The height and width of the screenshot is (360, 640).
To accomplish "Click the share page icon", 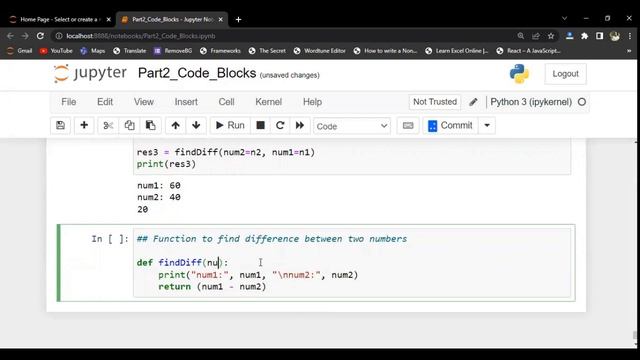I will coord(536,36).
